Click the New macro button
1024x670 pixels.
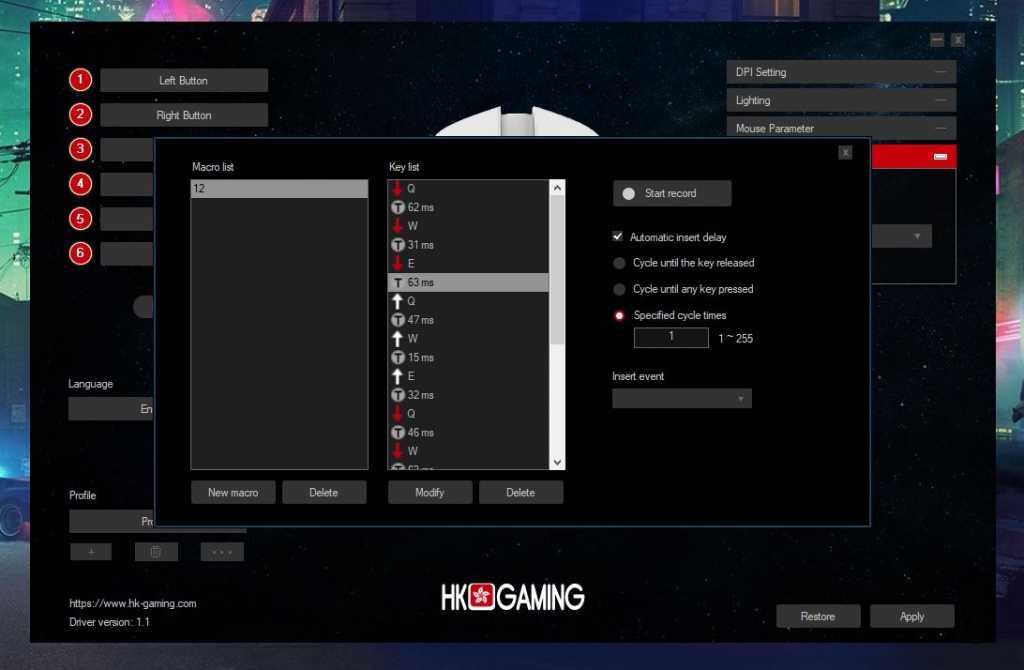(233, 492)
